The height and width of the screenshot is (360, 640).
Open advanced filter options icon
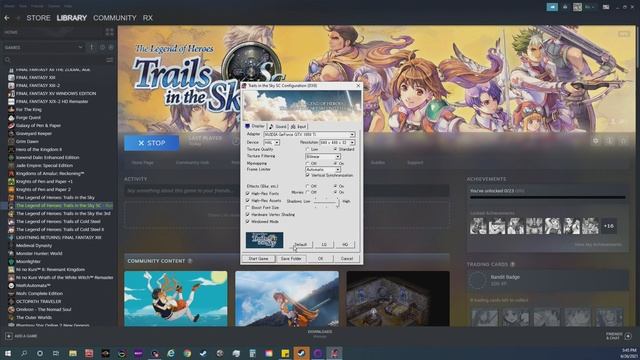[109, 60]
